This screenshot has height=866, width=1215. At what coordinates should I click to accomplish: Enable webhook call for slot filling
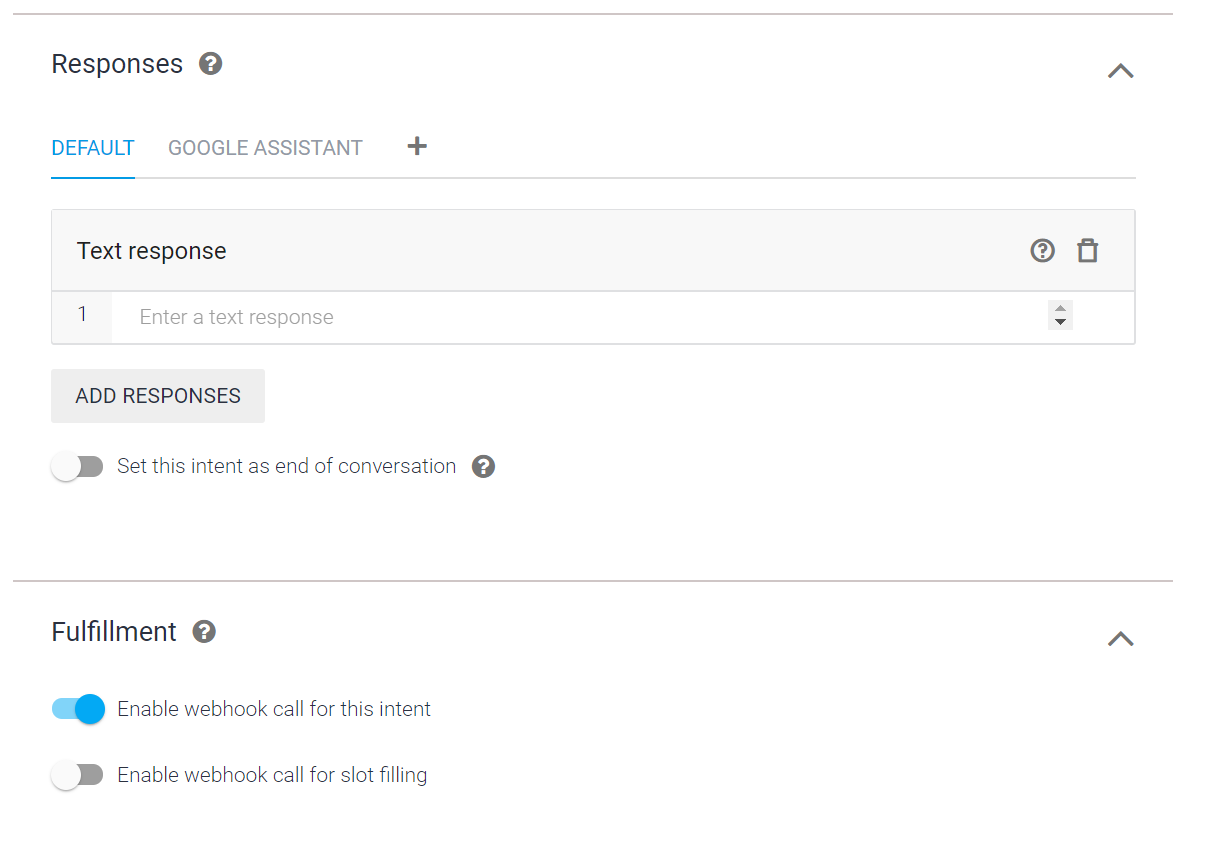tap(78, 775)
